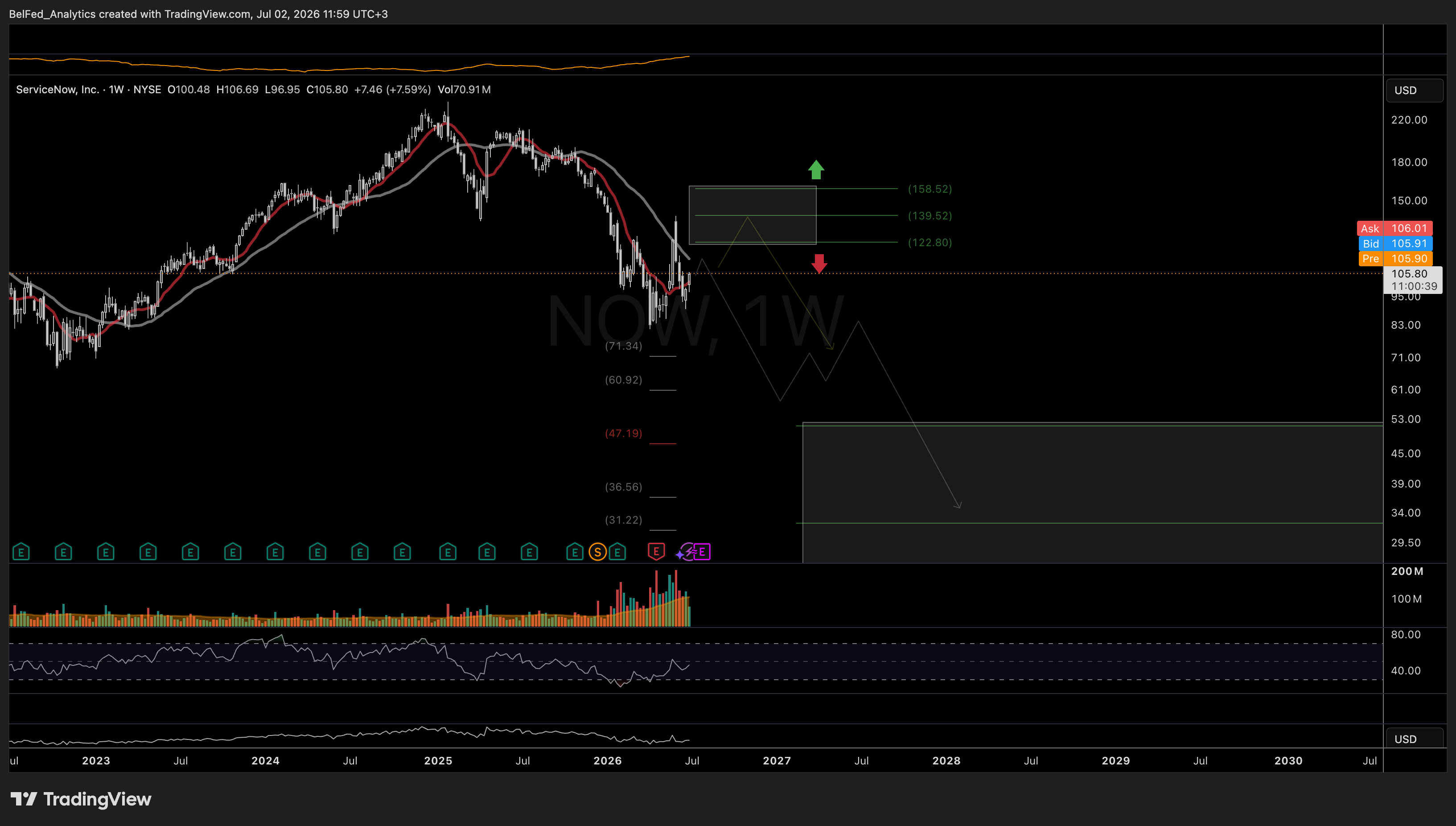The height and width of the screenshot is (826, 1456).
Task: Click the (139.52) target level label
Action: pos(930,215)
